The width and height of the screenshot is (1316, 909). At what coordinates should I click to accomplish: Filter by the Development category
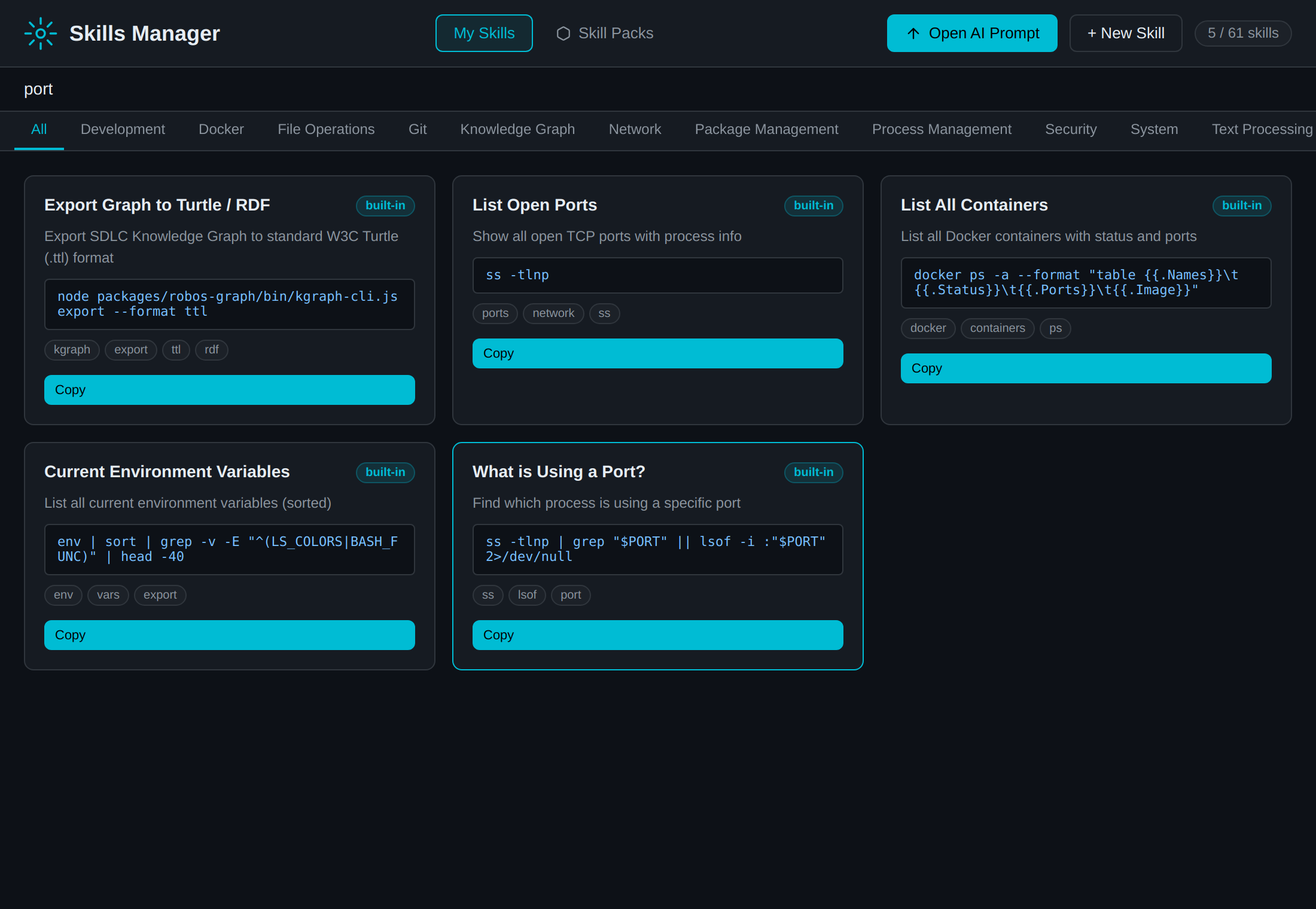pyautogui.click(x=123, y=130)
